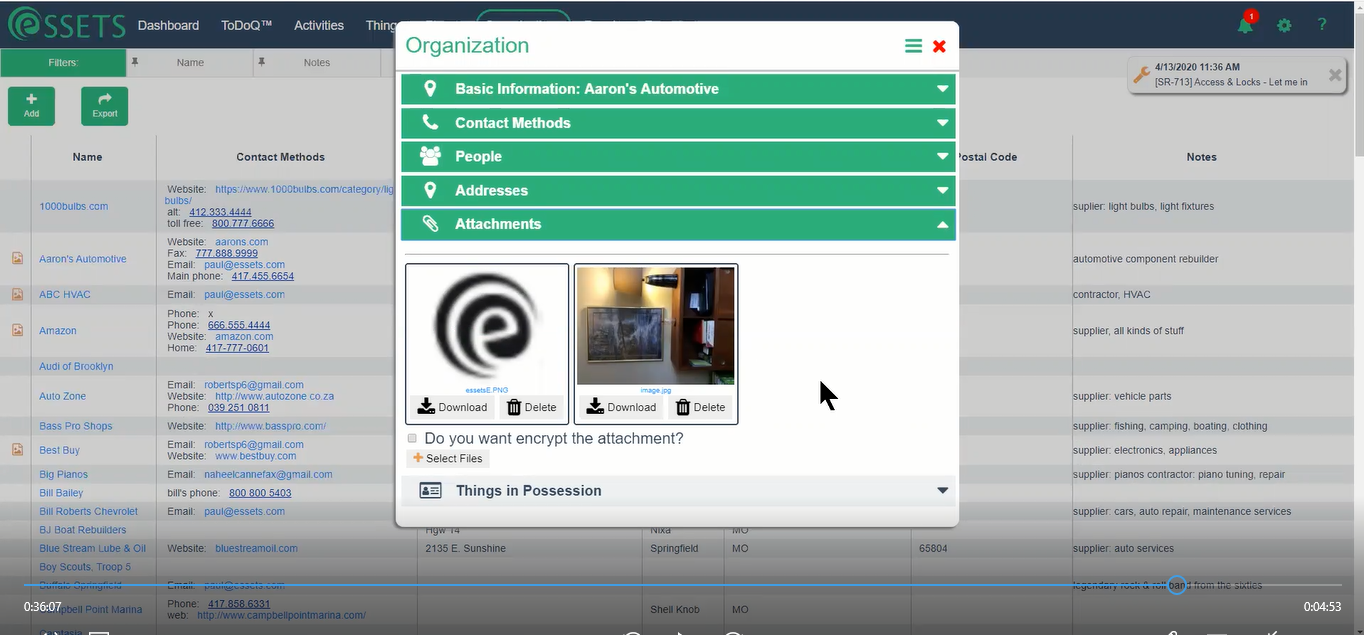Open the Bass Pro Shops link

(x=76, y=426)
